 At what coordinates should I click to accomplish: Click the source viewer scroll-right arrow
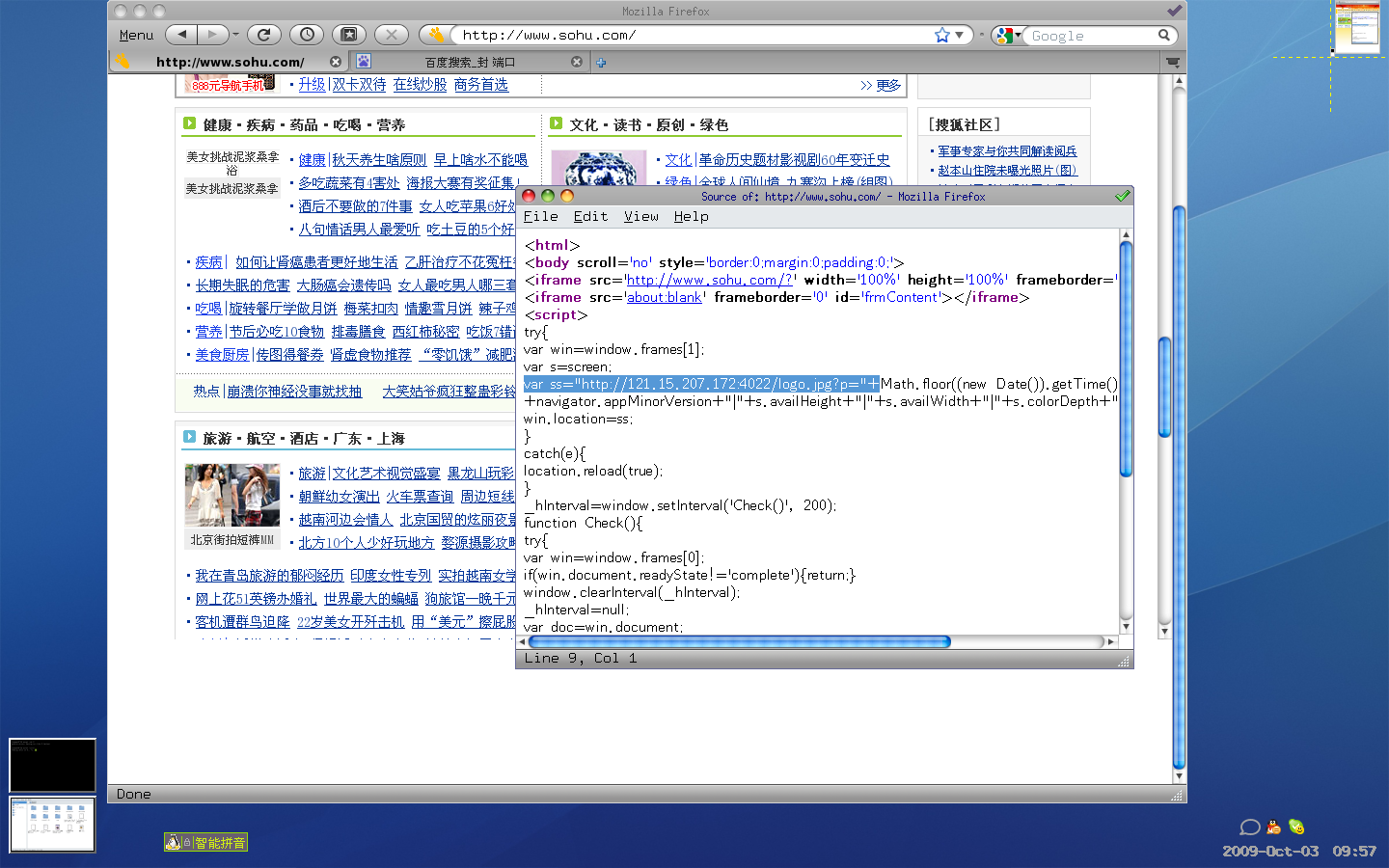point(1110,641)
